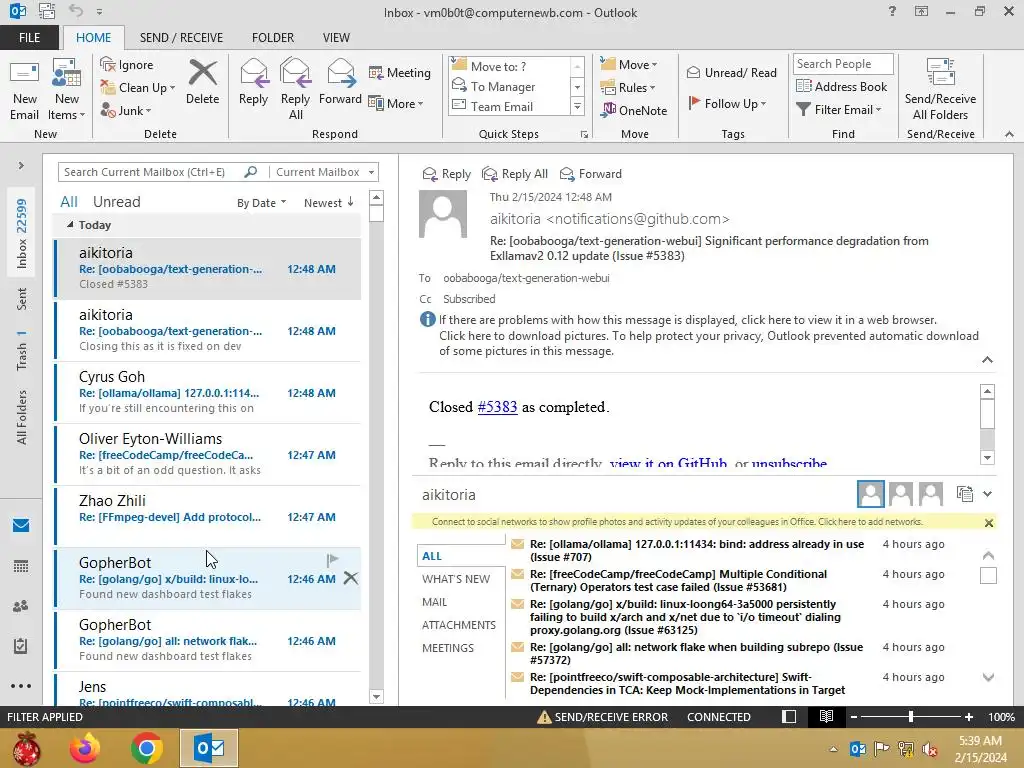Image resolution: width=1024 pixels, height=768 pixels.
Task: Open the Clean Up dropdown
Action: coord(138,88)
